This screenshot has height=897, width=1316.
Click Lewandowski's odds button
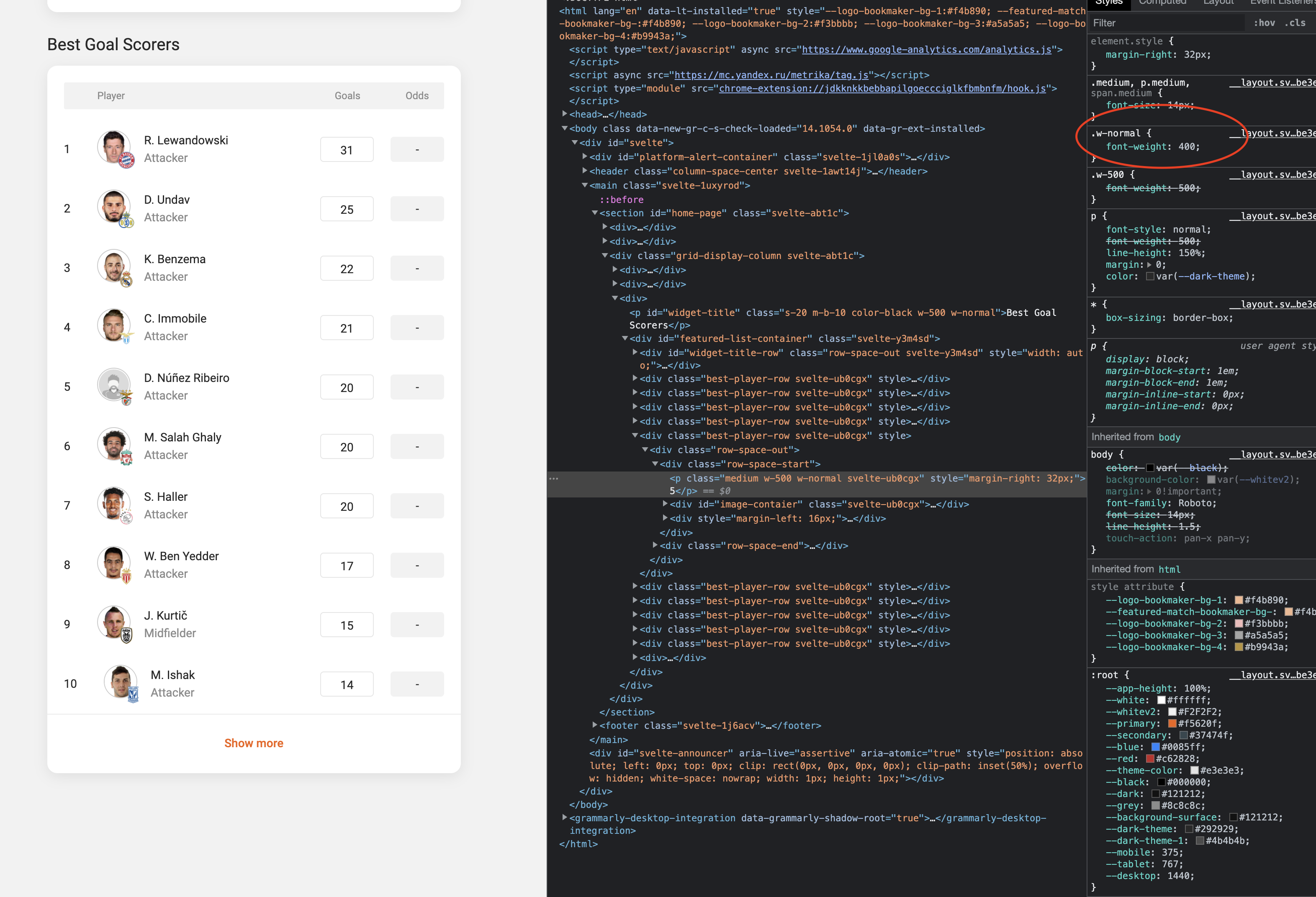click(x=417, y=149)
